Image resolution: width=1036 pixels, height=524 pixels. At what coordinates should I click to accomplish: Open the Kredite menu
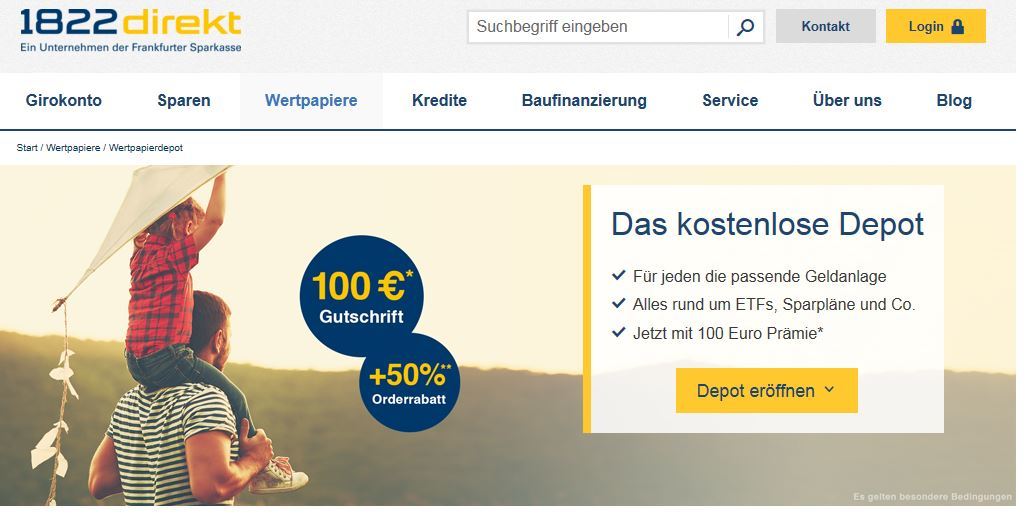pos(439,100)
